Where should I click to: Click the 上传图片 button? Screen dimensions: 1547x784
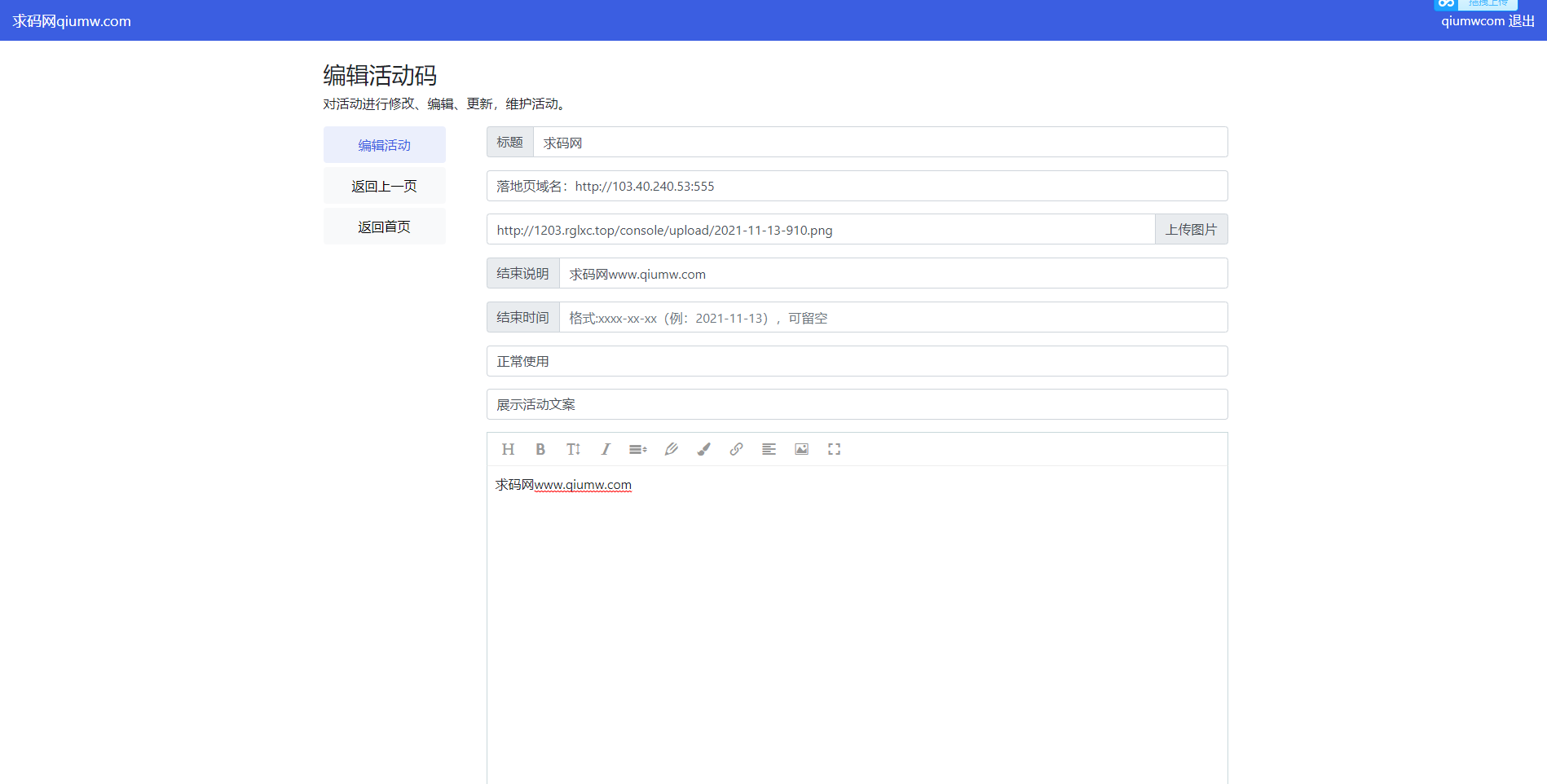click(1191, 229)
